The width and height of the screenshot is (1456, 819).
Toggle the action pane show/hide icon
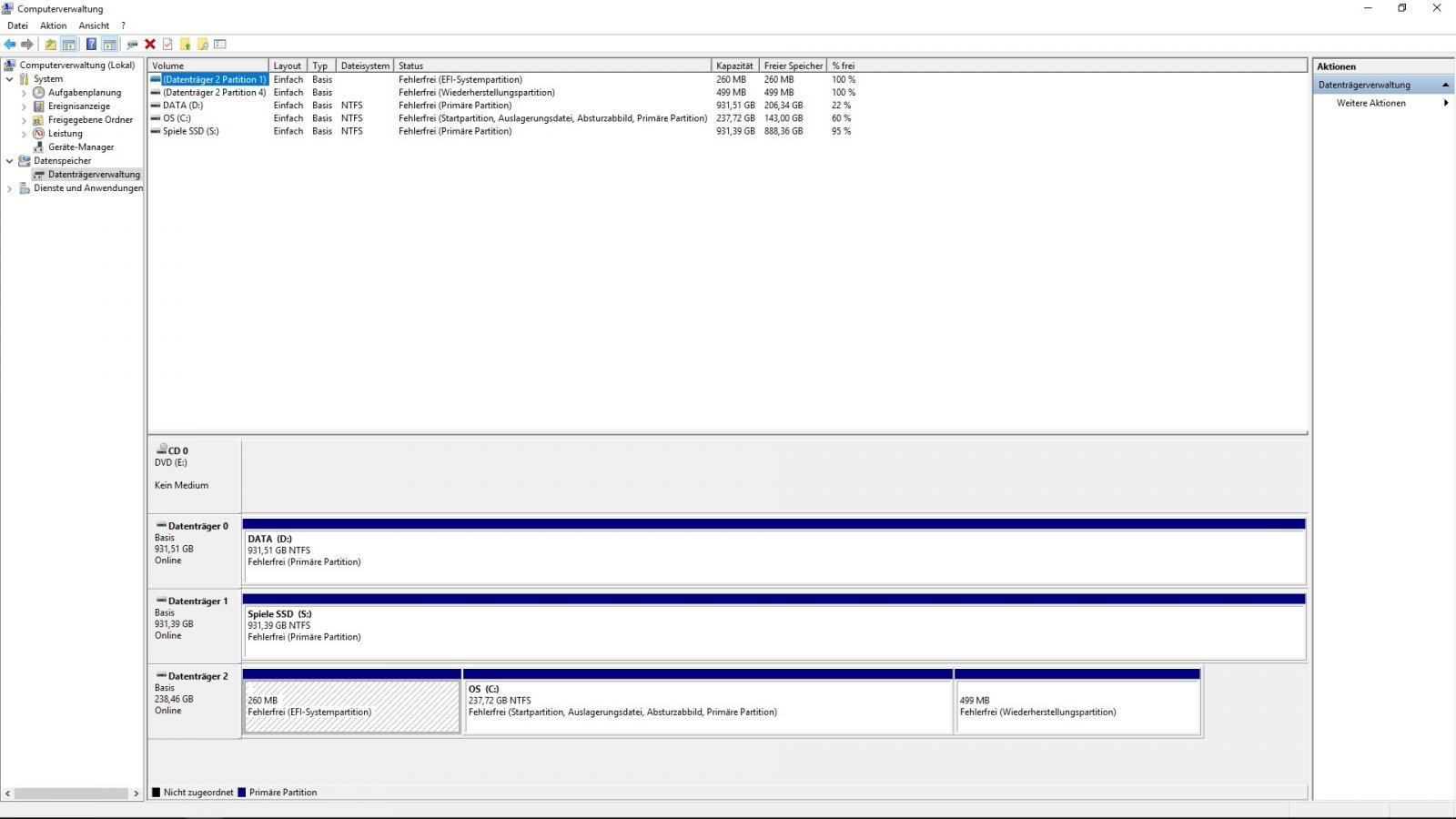pos(109,44)
